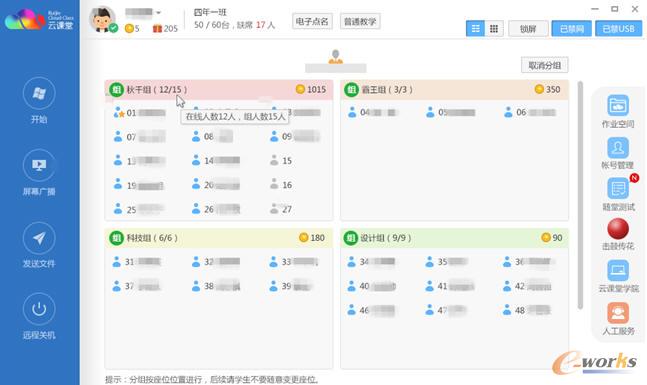Click the green badge of 霸王组

click(352, 90)
